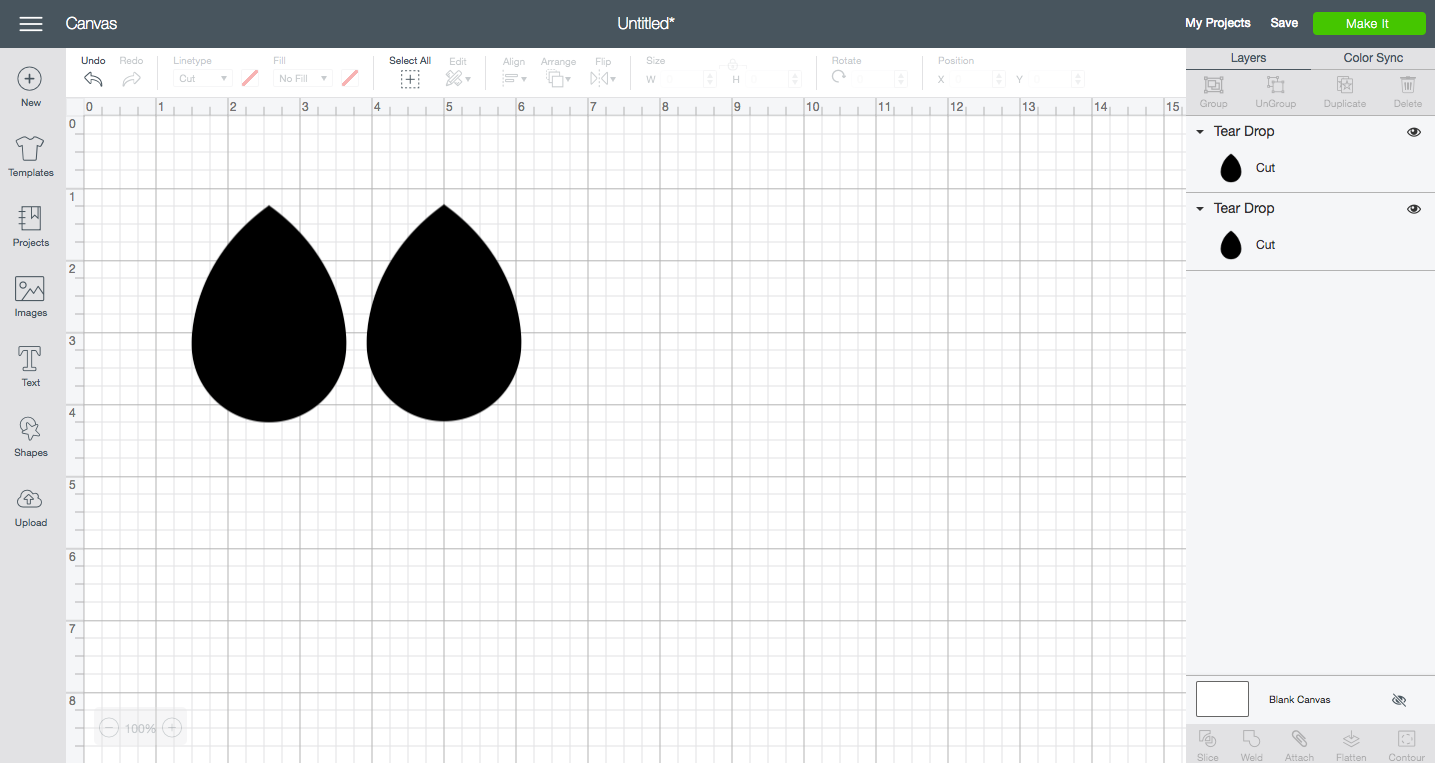Click the Flatten tool
The width and height of the screenshot is (1435, 763).
tap(1351, 745)
